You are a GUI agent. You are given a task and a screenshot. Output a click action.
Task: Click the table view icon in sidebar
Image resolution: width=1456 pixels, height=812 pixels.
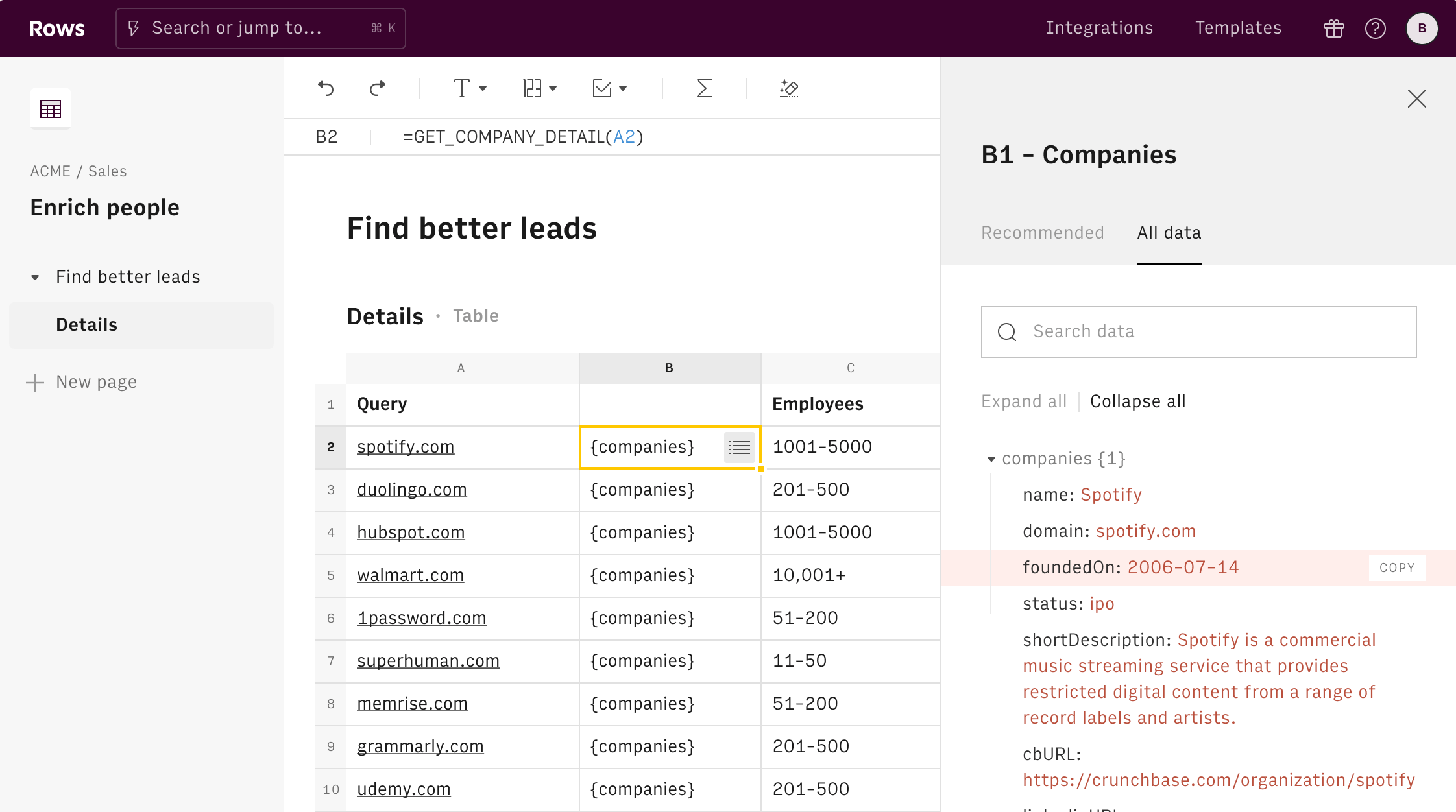tap(51, 108)
